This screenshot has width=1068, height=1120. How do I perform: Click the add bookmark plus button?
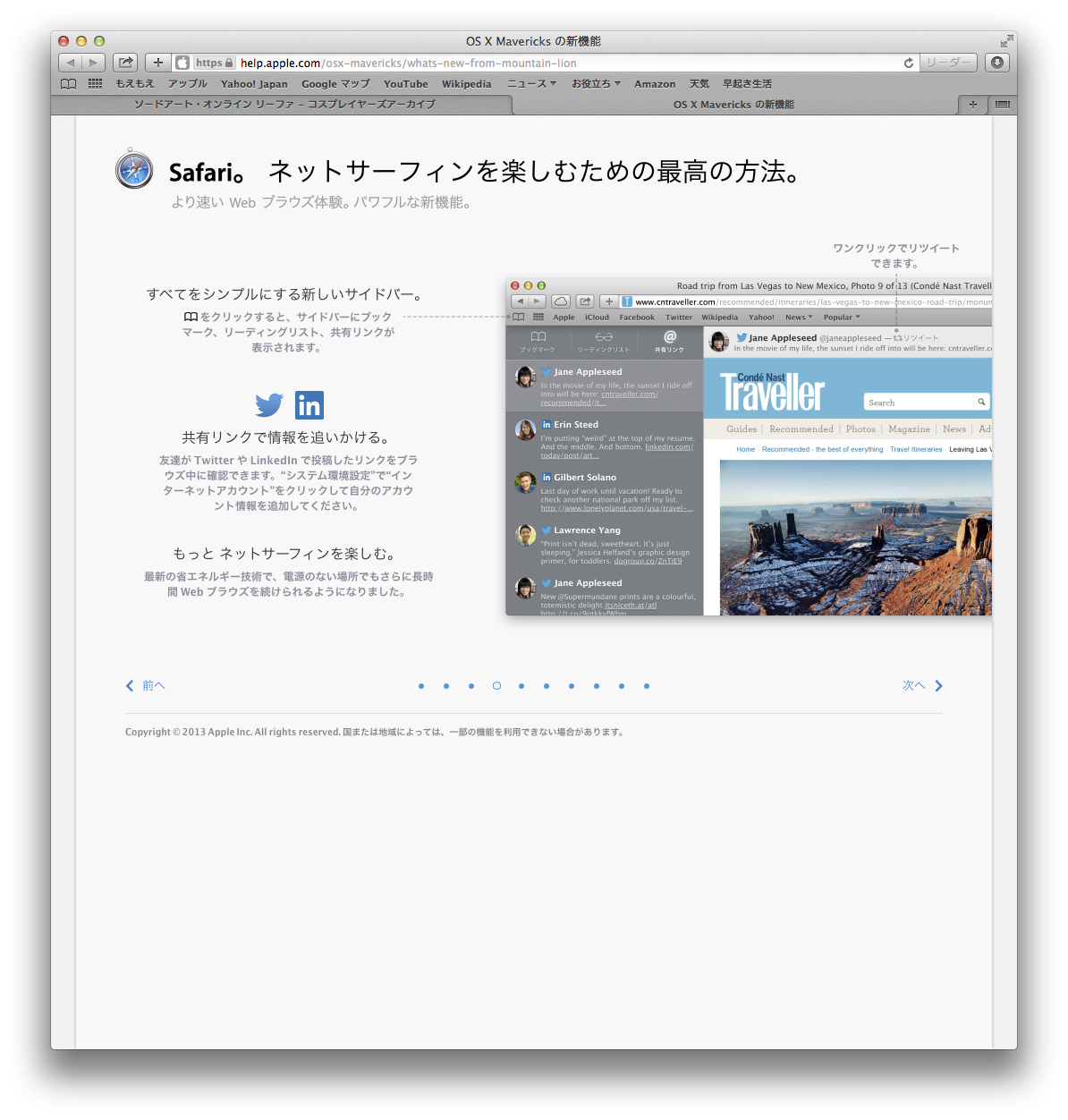[x=157, y=63]
